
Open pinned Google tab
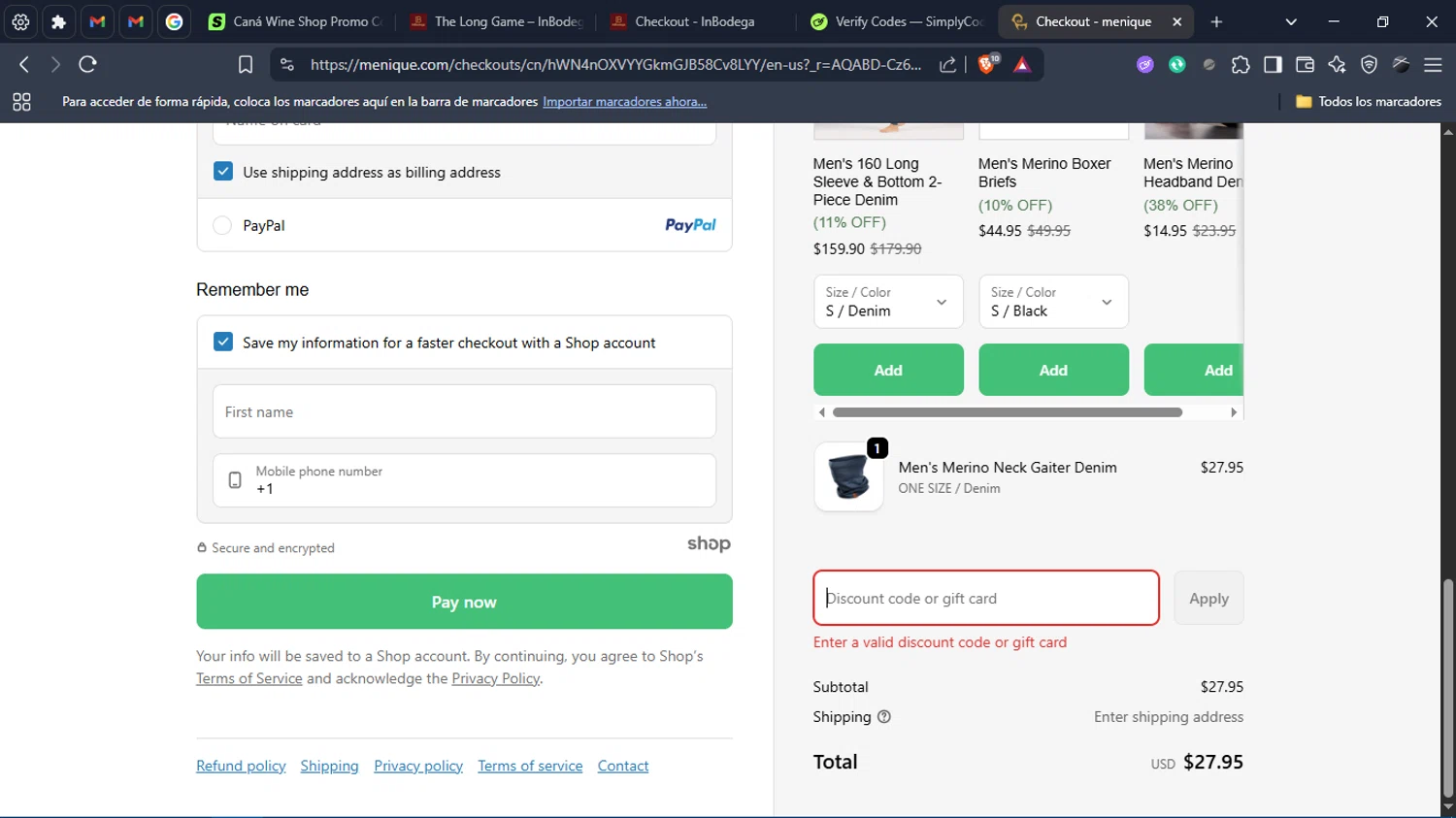pyautogui.click(x=175, y=21)
